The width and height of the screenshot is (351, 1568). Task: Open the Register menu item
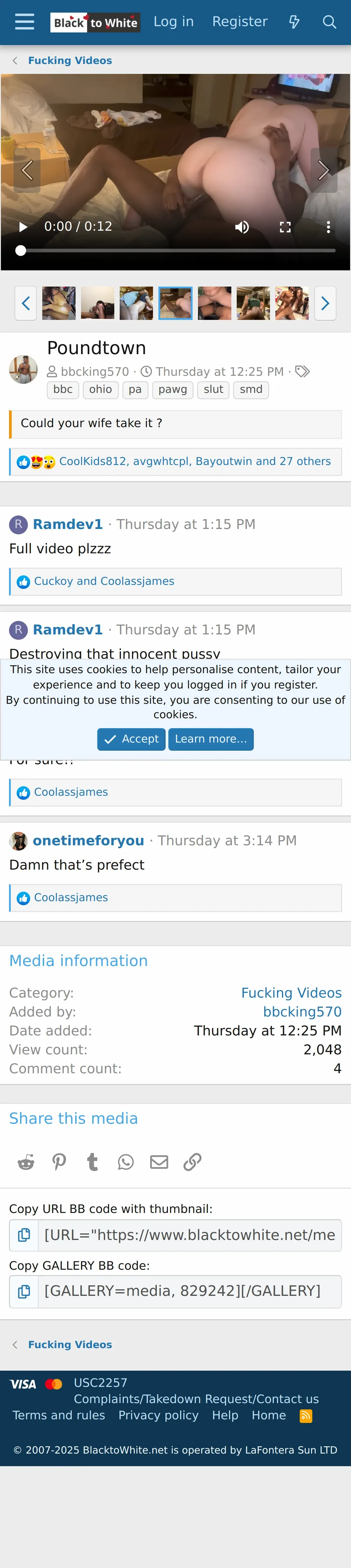tap(240, 22)
